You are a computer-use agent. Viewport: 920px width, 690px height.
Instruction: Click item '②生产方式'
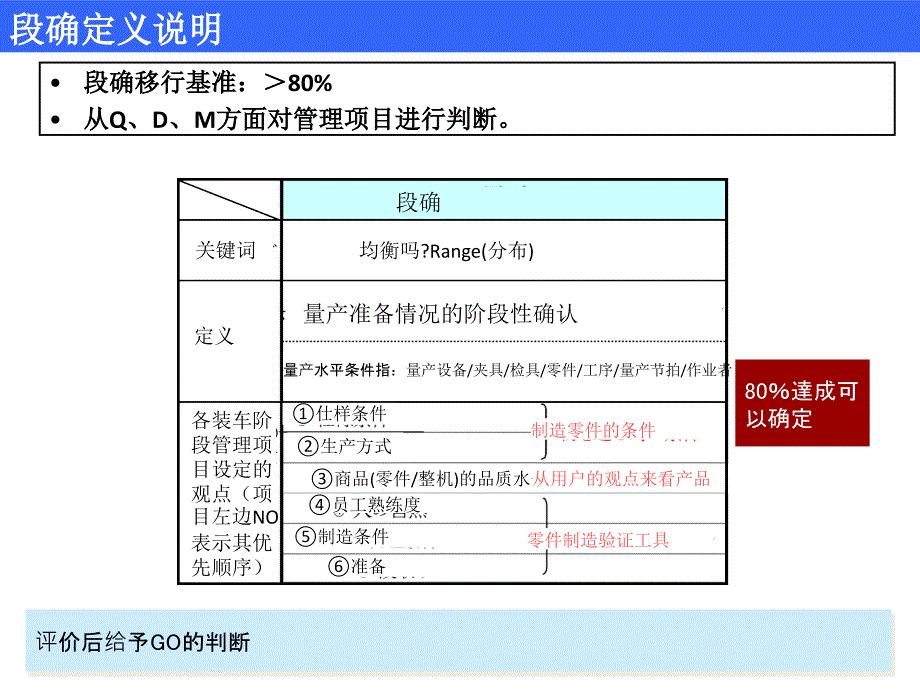345,447
